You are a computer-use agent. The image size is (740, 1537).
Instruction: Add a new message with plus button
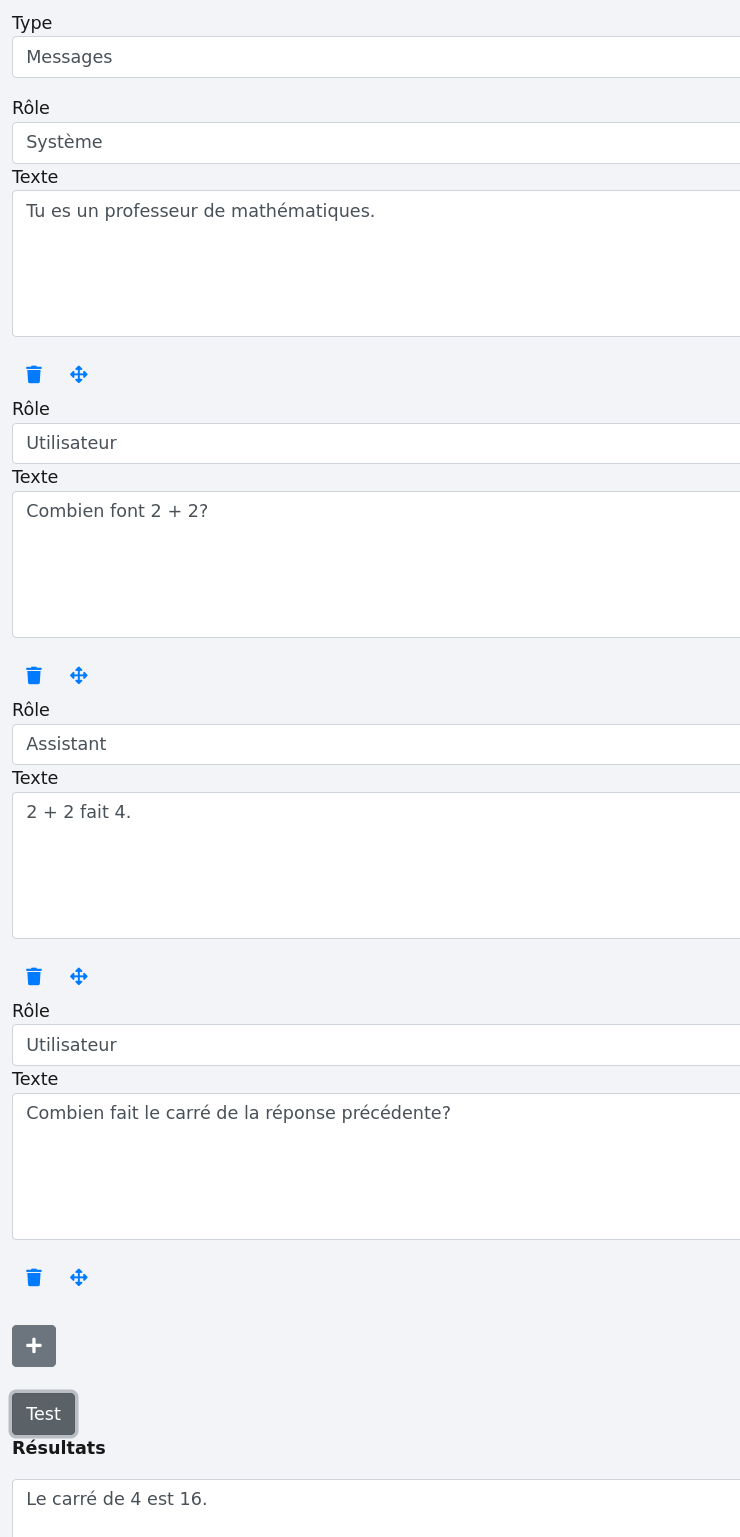point(34,1346)
